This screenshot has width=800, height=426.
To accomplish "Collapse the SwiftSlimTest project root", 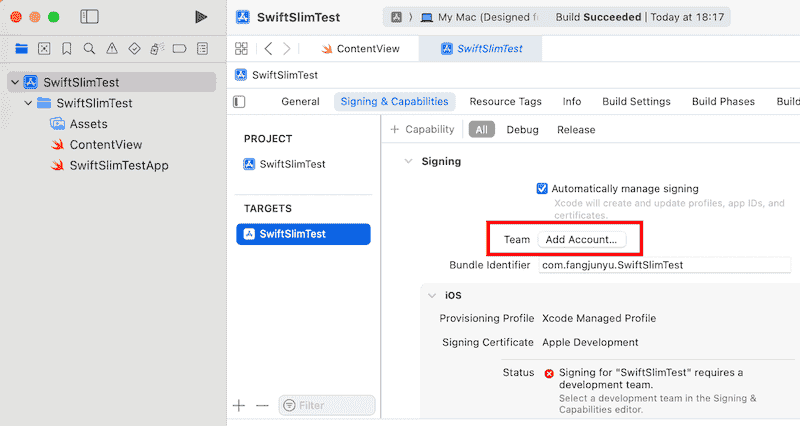I will 14,82.
